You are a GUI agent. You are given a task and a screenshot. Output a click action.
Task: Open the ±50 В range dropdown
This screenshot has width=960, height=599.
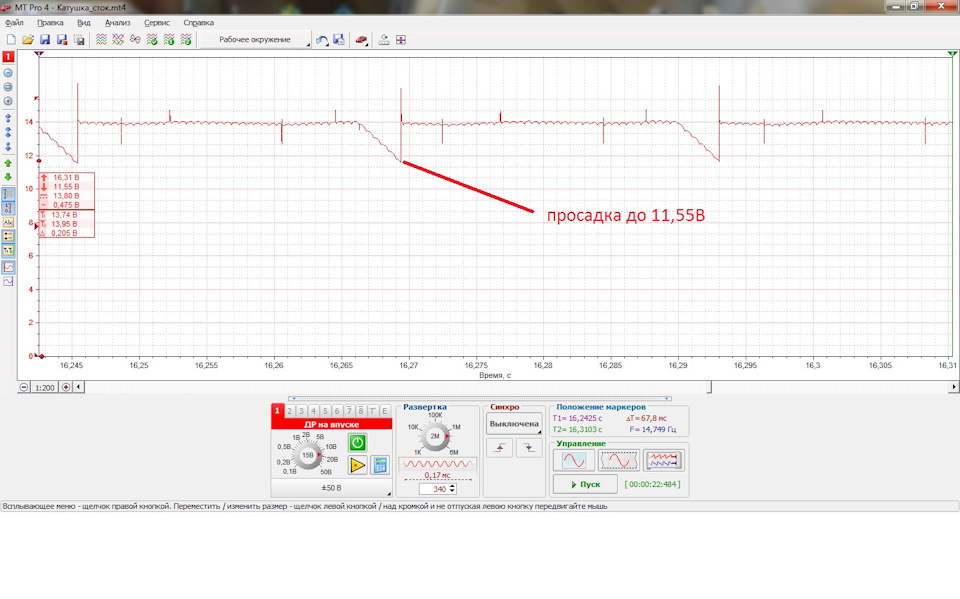[331, 488]
